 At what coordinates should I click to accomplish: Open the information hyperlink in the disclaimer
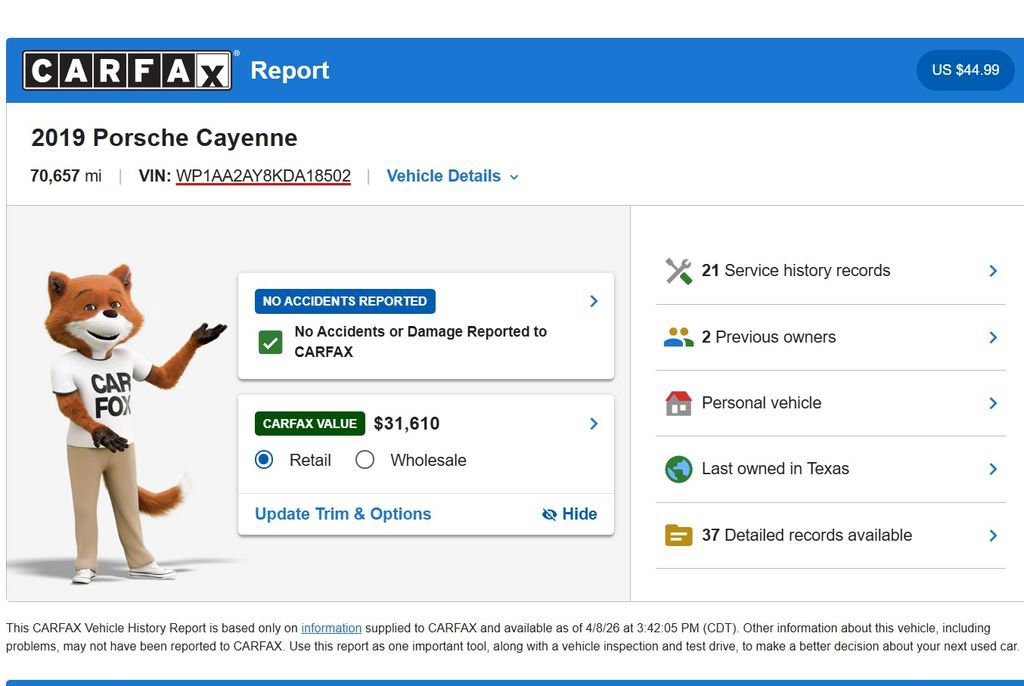click(330, 628)
